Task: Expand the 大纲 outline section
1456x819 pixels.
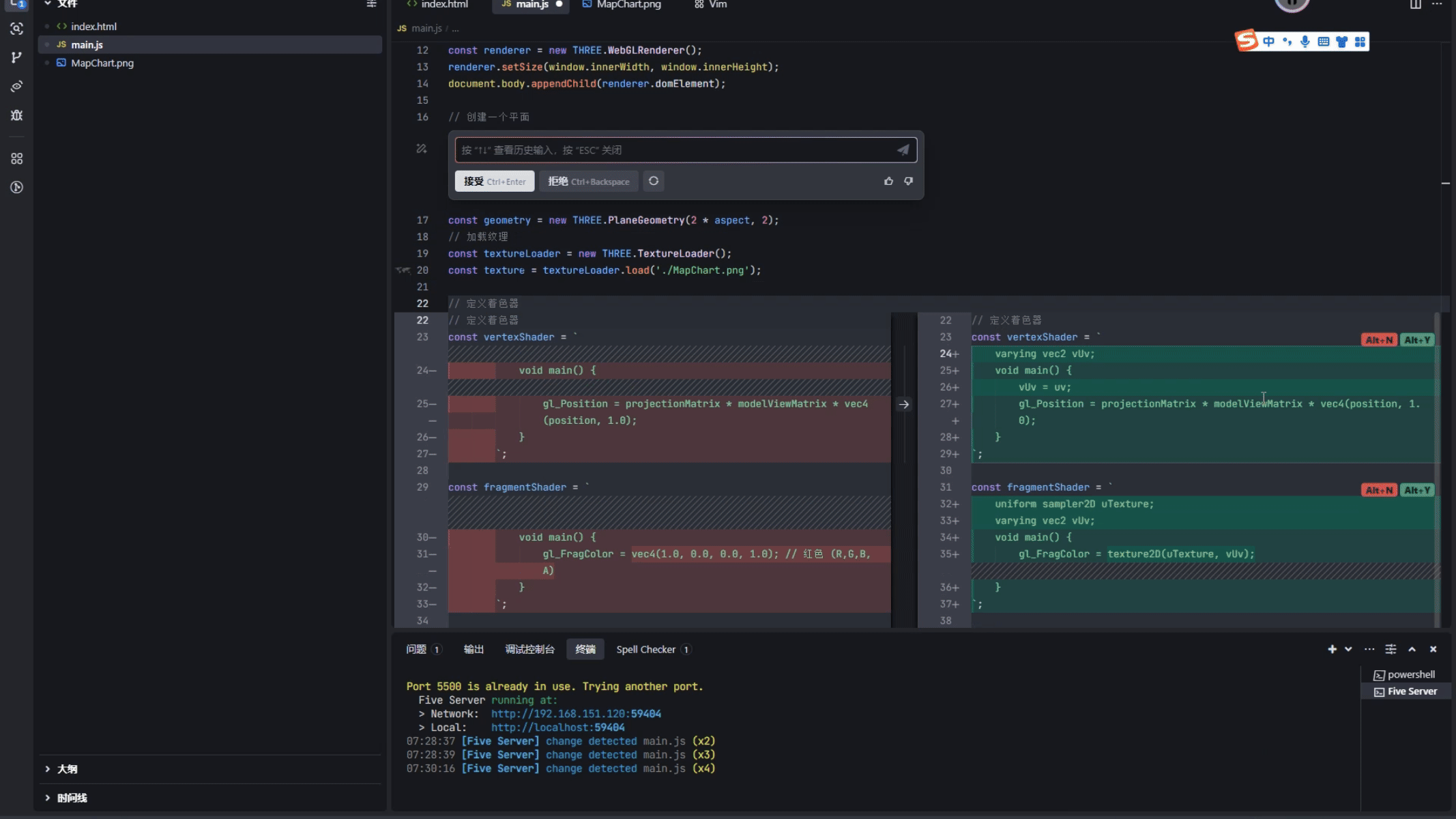Action: (x=67, y=769)
